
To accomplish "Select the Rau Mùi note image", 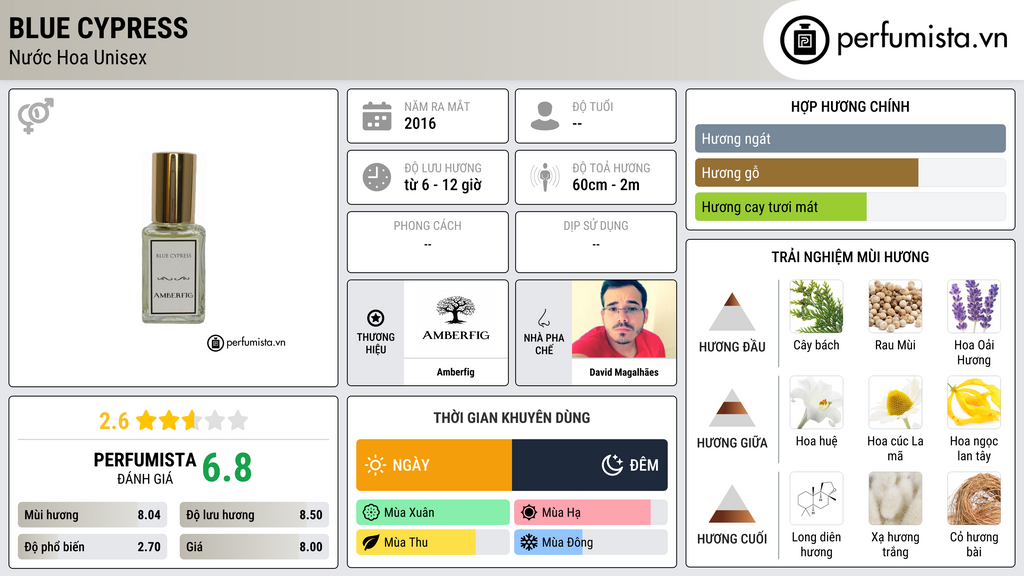I will click(895, 306).
